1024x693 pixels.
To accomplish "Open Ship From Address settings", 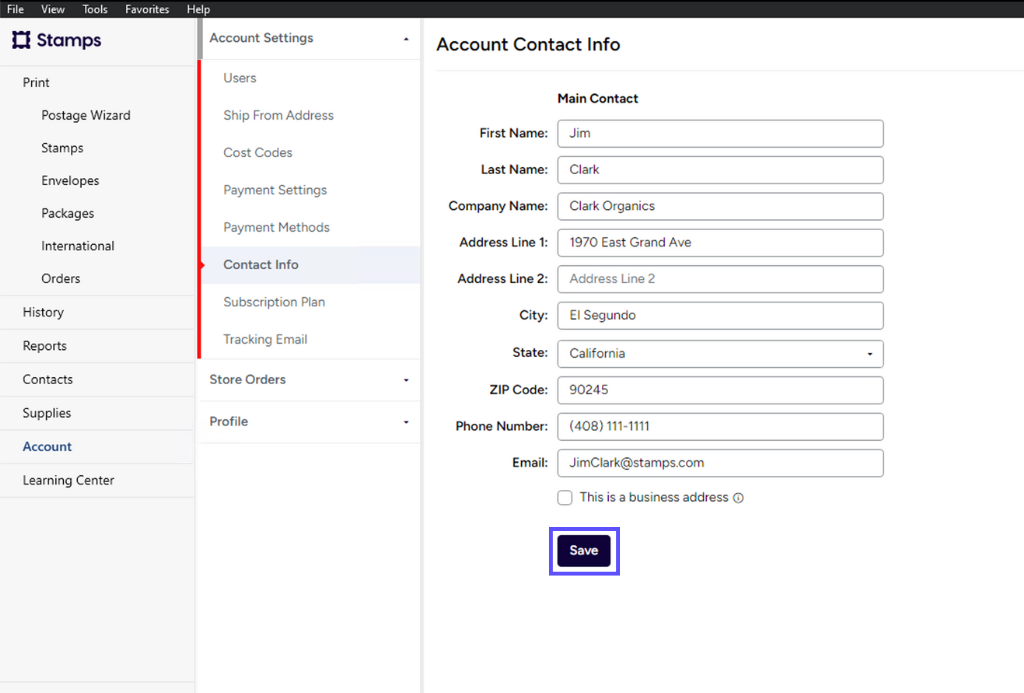I will point(311,115).
